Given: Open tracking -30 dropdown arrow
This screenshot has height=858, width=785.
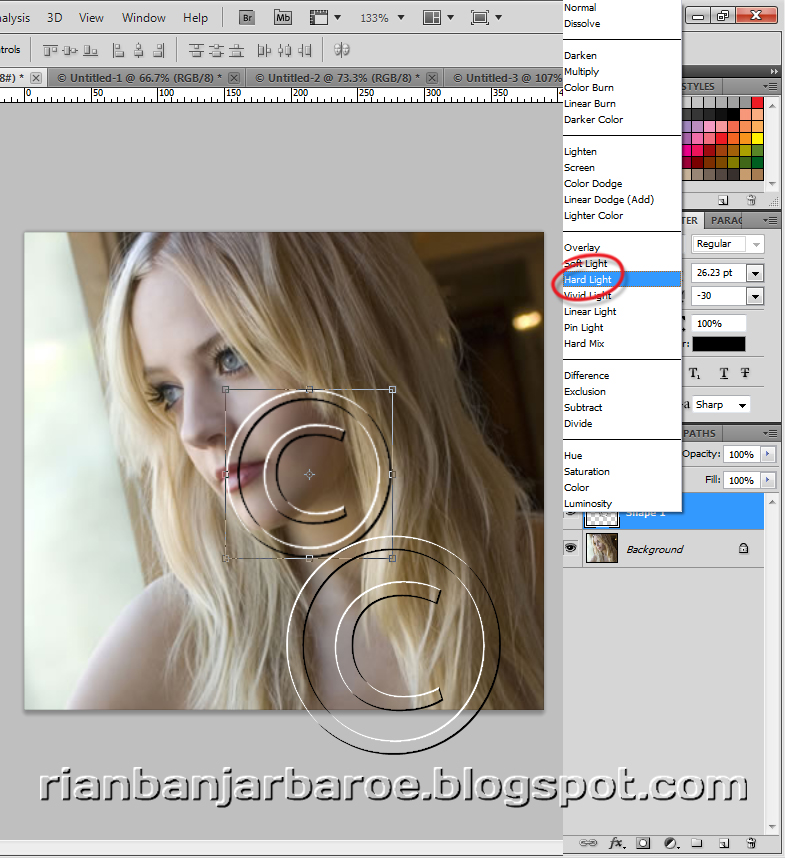Looking at the screenshot, I should (755, 297).
